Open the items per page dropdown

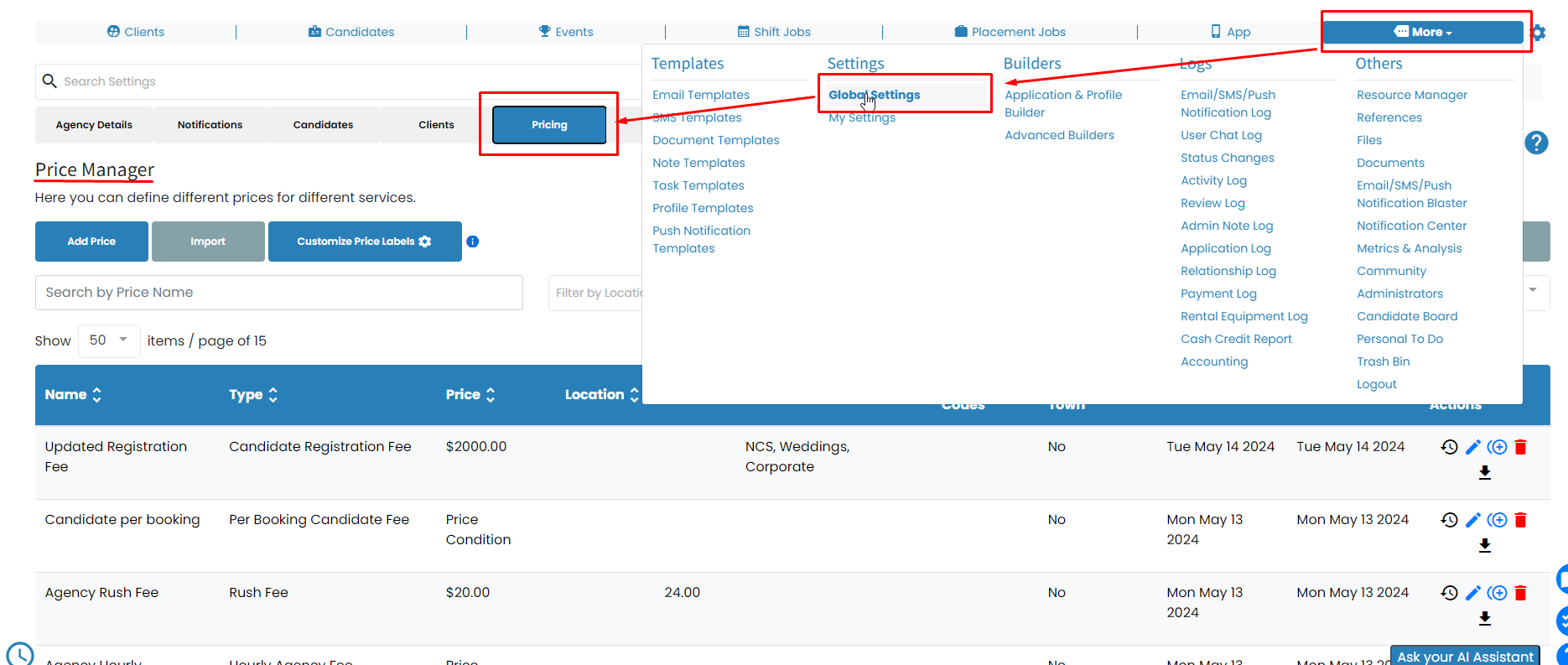(109, 340)
